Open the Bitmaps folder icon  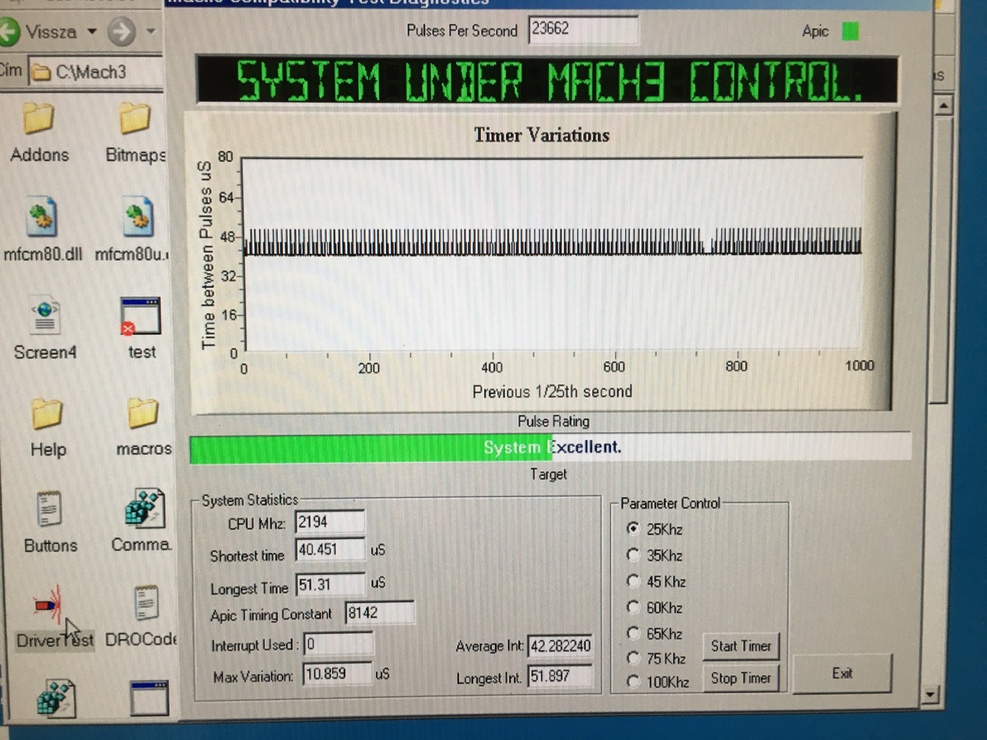tap(135, 119)
